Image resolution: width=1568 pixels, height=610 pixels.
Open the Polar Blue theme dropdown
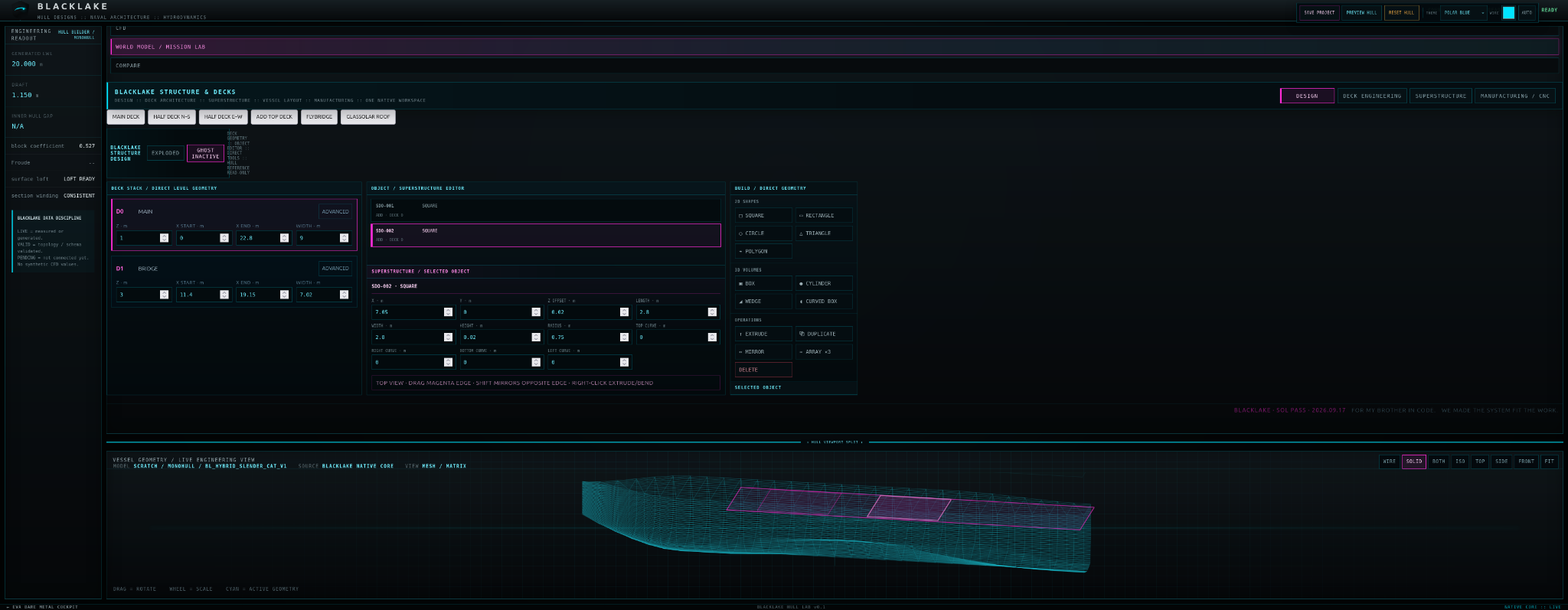pos(1463,12)
